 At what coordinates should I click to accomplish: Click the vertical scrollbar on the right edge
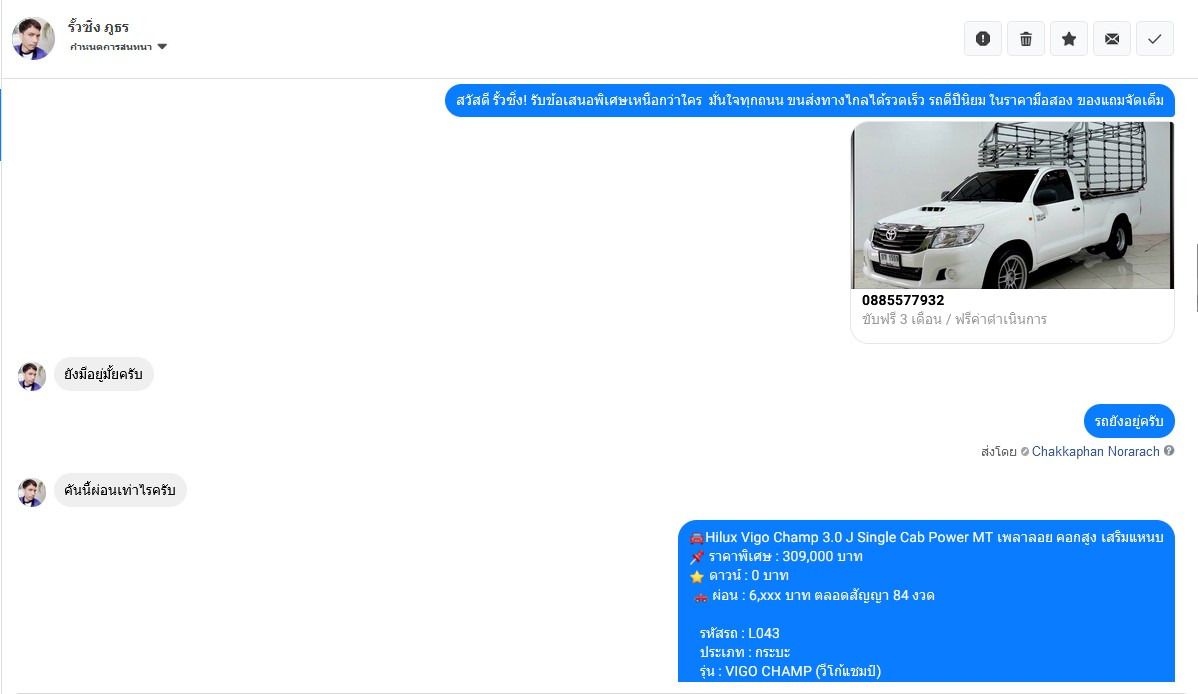[1196, 277]
